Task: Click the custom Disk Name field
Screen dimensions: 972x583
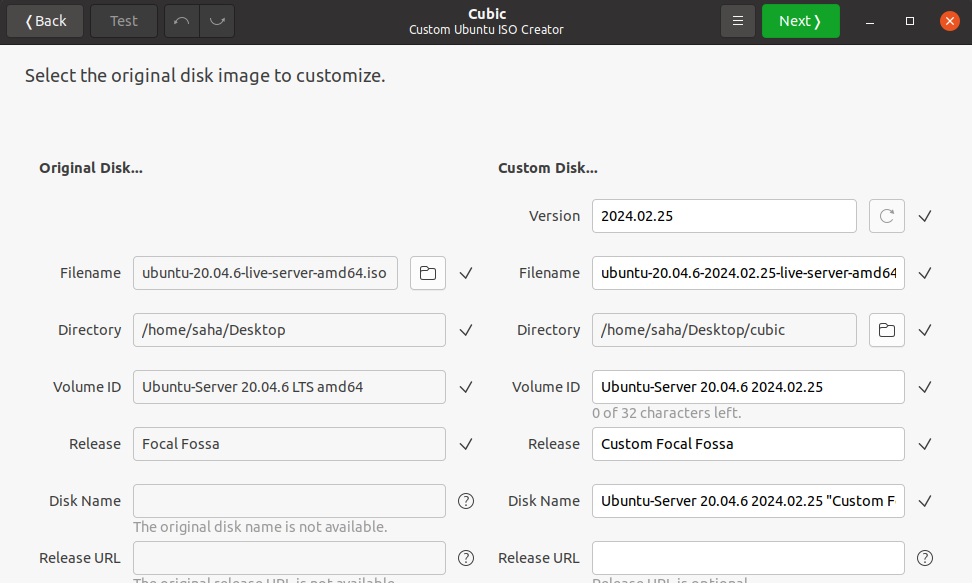Action: click(x=748, y=501)
